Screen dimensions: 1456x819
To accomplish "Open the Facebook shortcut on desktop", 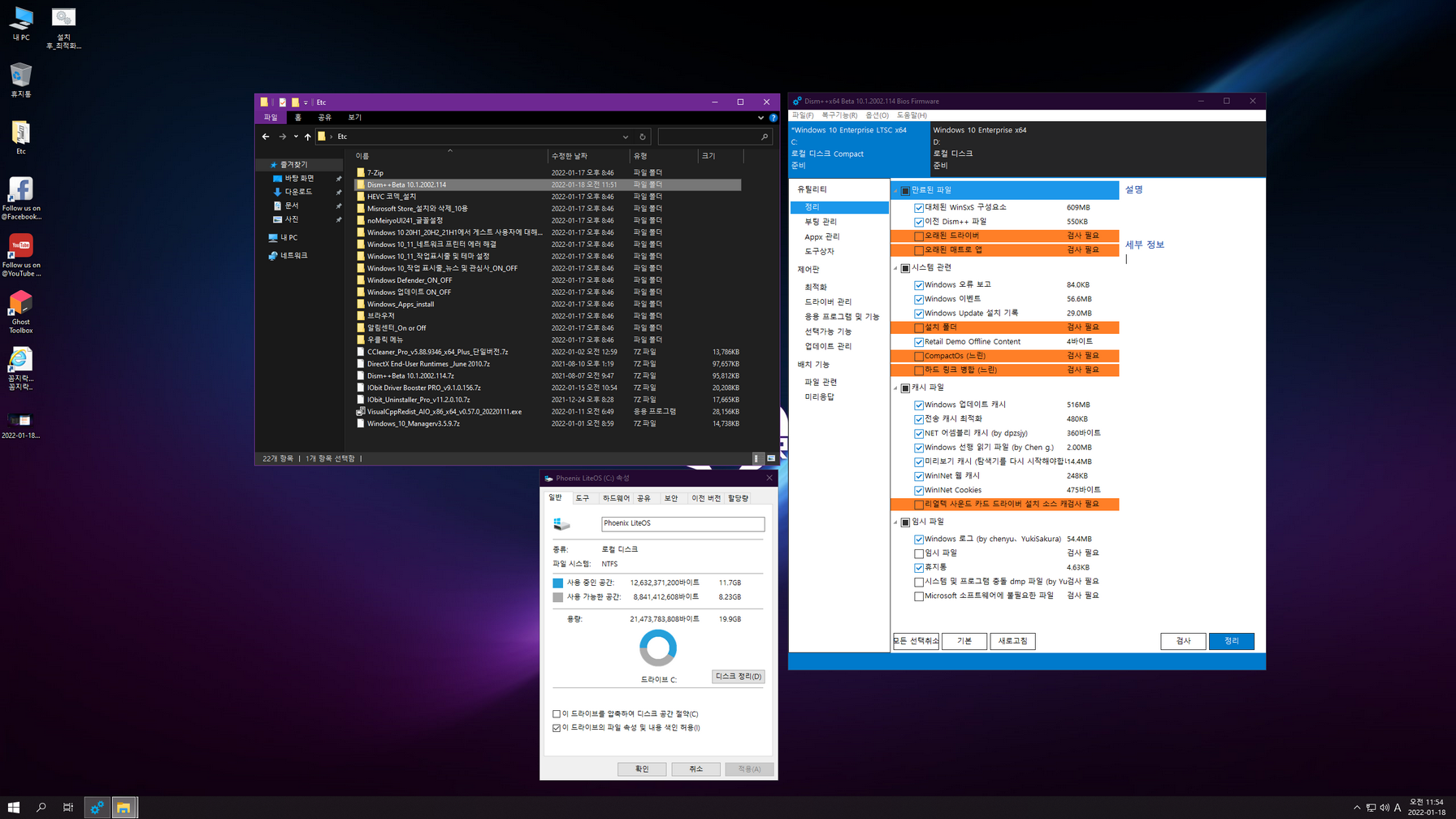I will coord(21,198).
